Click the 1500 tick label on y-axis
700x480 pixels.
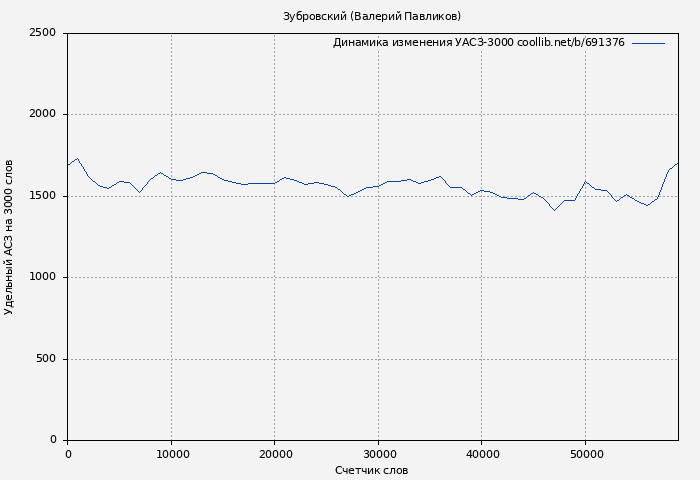click(42, 196)
